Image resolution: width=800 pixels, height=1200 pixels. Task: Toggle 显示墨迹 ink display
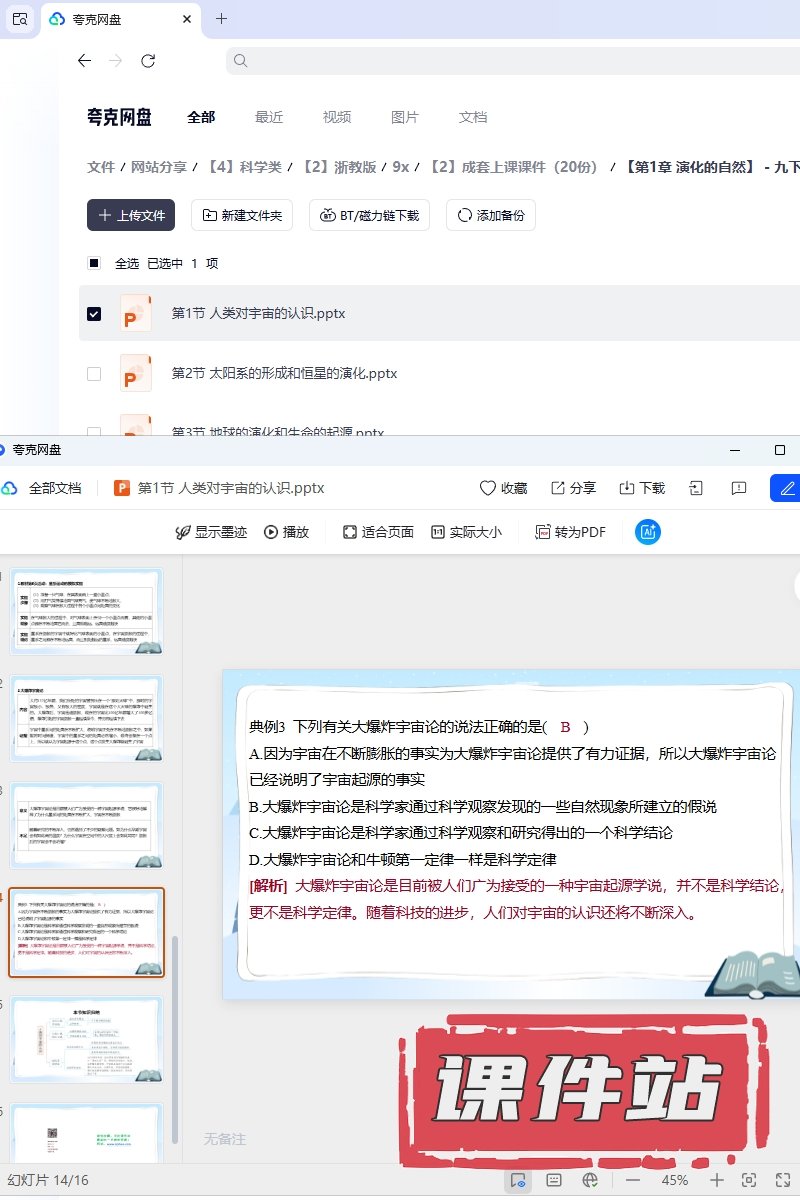pos(211,532)
